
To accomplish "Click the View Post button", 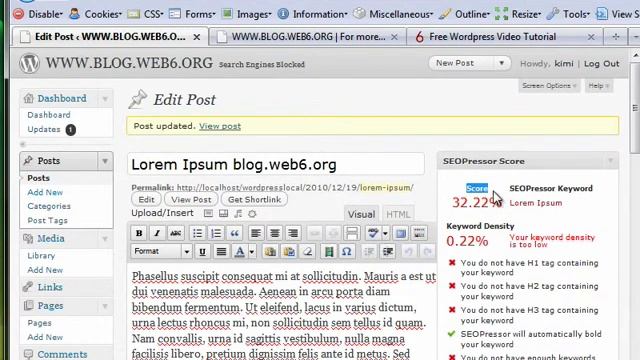I will (191, 200).
